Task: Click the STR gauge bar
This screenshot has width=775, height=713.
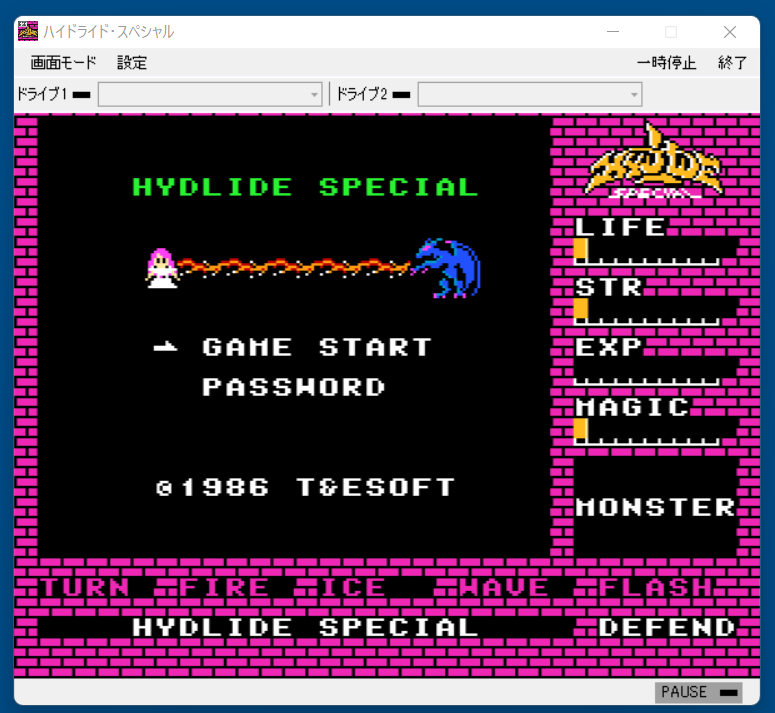Action: tap(646, 312)
